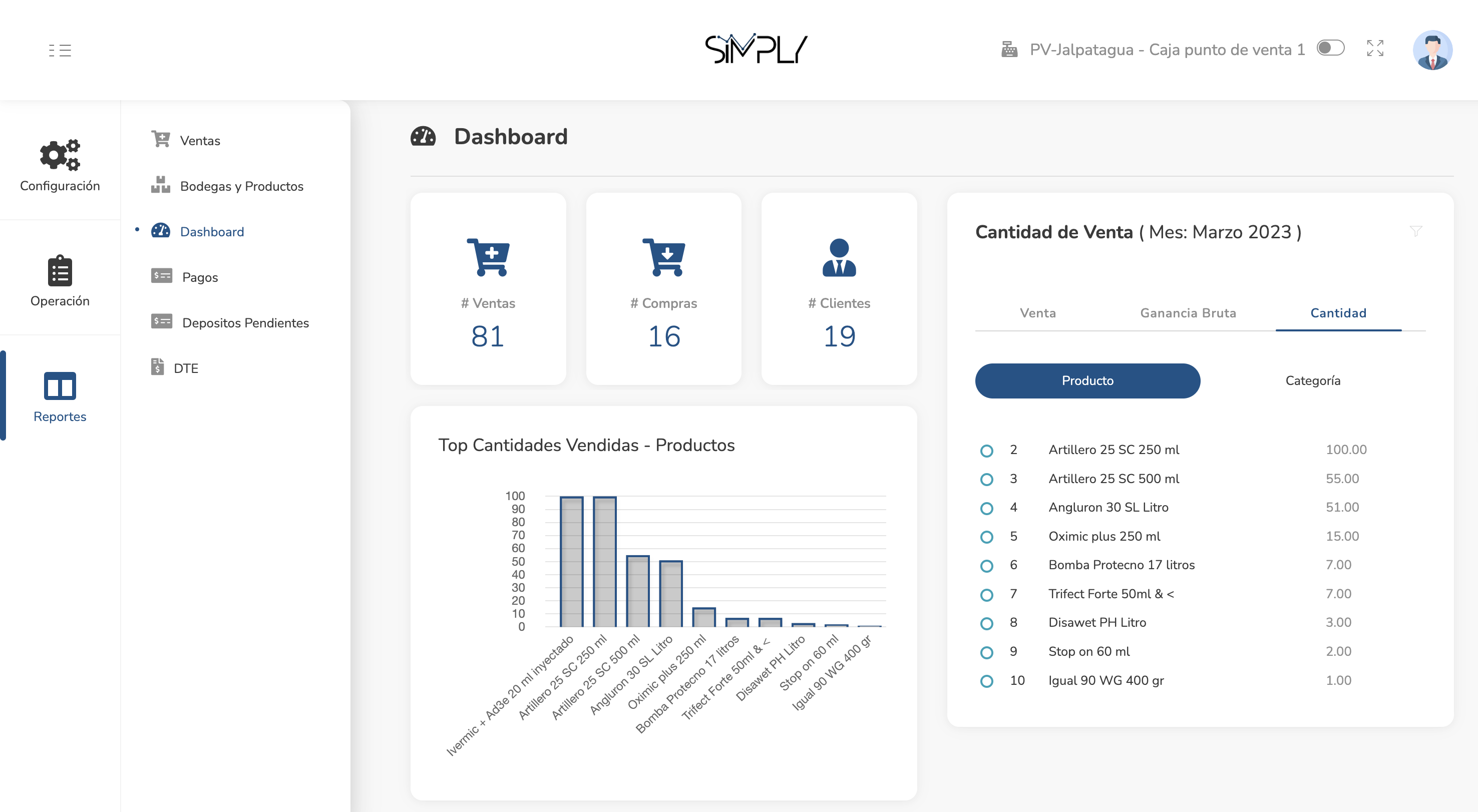Open Bodegas y Productos menu item
The width and height of the screenshot is (1478, 812).
click(x=241, y=187)
